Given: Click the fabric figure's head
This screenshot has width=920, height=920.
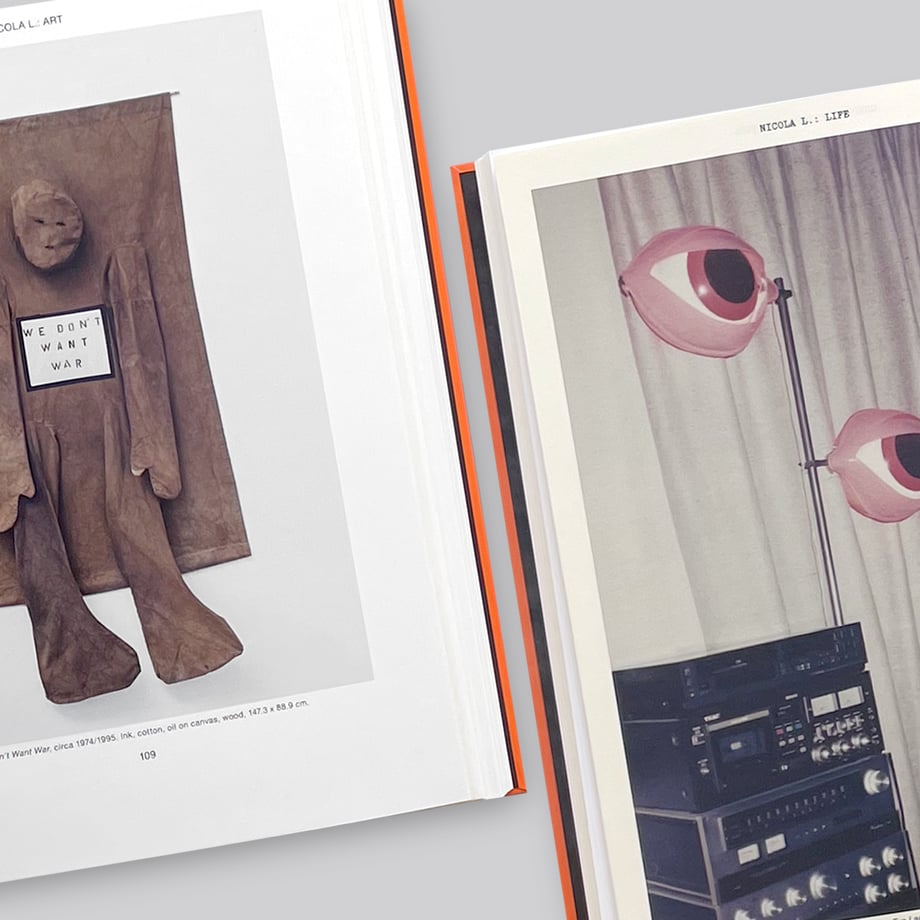Looking at the screenshot, I should (x=47, y=224).
